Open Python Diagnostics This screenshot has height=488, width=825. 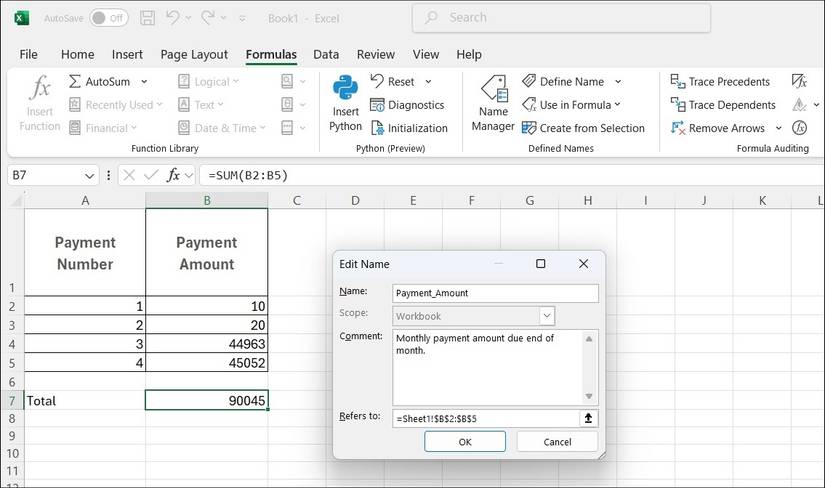point(407,105)
